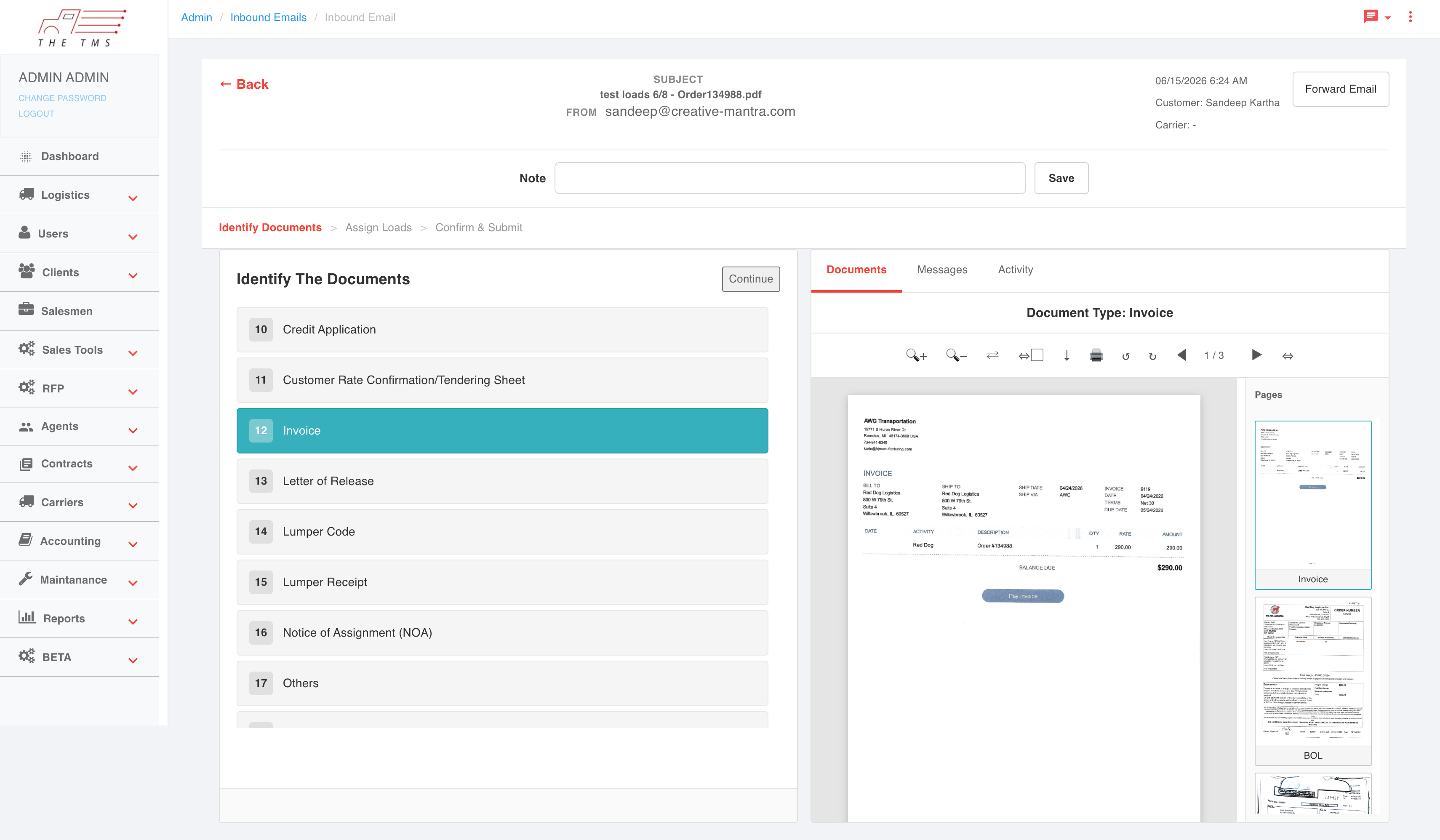
Task: Select the Invoice page thumbnail
Action: pyautogui.click(x=1312, y=505)
